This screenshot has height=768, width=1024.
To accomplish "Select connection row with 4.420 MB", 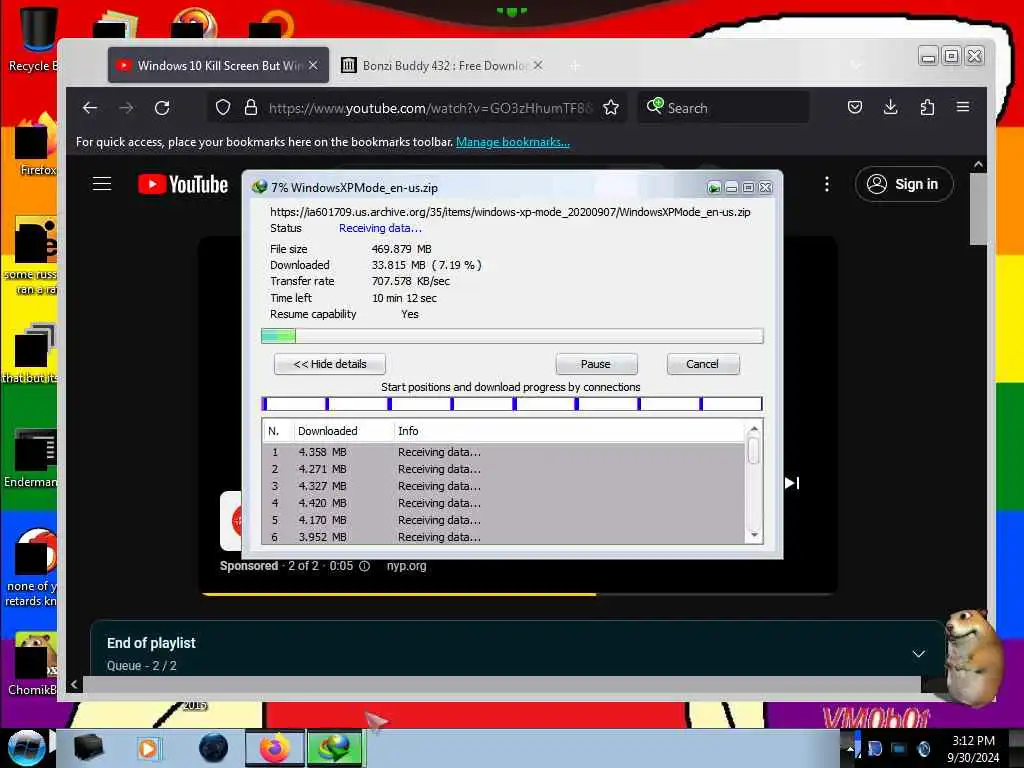I will pos(504,503).
